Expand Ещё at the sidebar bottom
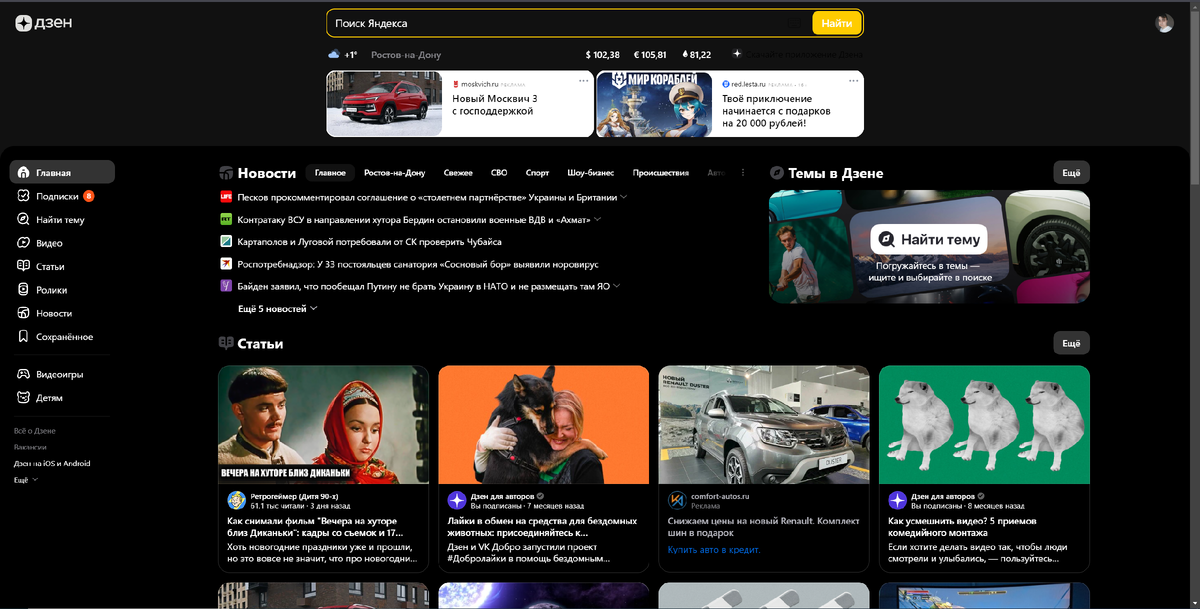Image resolution: width=1200 pixels, height=609 pixels. click(26, 480)
